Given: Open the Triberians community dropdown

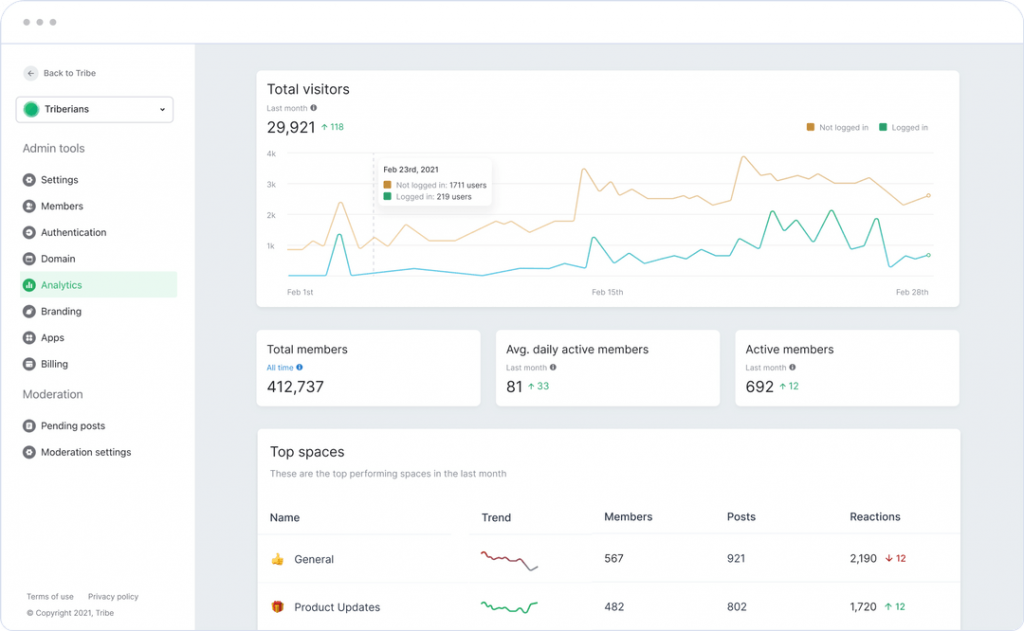Looking at the screenshot, I should click(95, 110).
